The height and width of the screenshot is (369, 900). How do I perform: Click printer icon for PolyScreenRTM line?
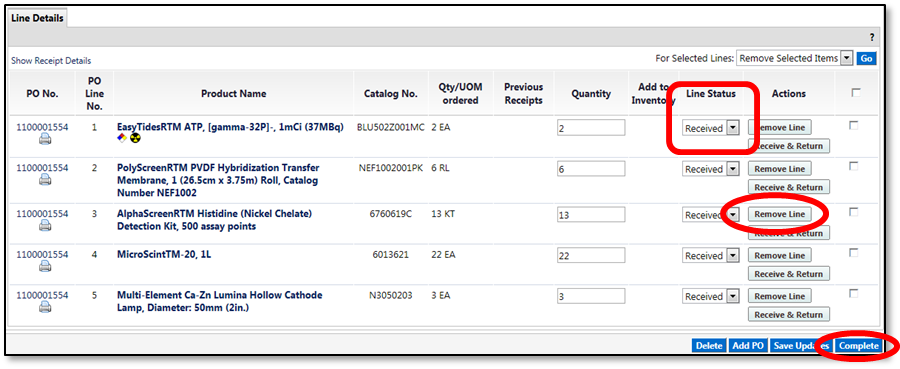45,180
